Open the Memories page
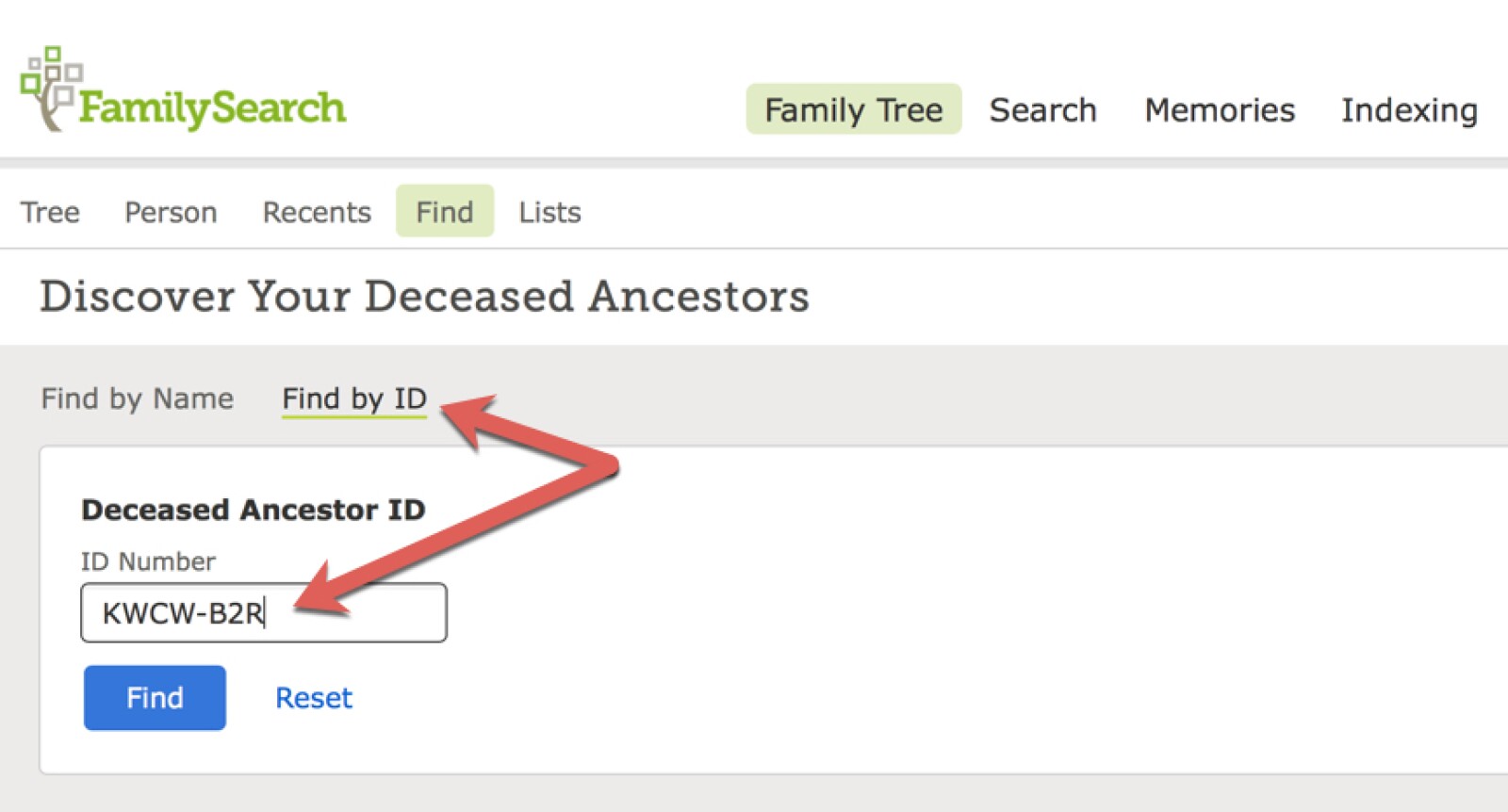This screenshot has width=1508, height=812. (1220, 109)
